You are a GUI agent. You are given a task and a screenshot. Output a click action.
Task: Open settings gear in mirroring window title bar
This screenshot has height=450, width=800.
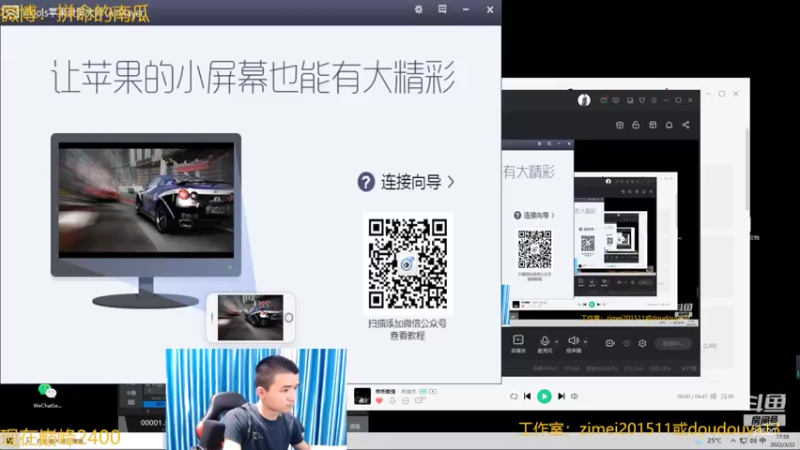(418, 9)
